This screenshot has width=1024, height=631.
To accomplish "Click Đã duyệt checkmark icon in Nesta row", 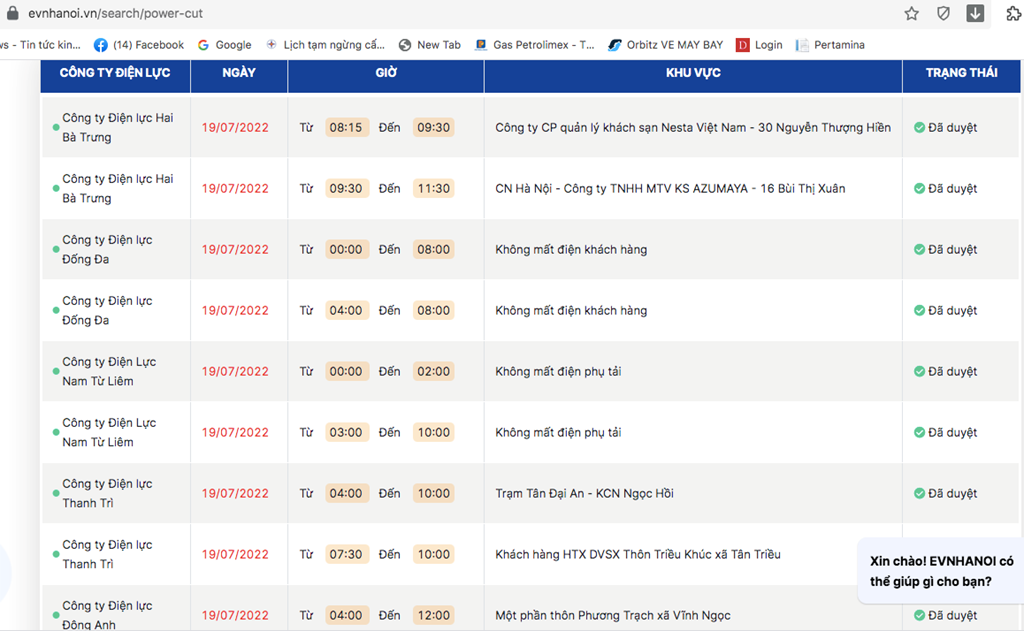I will 920,127.
